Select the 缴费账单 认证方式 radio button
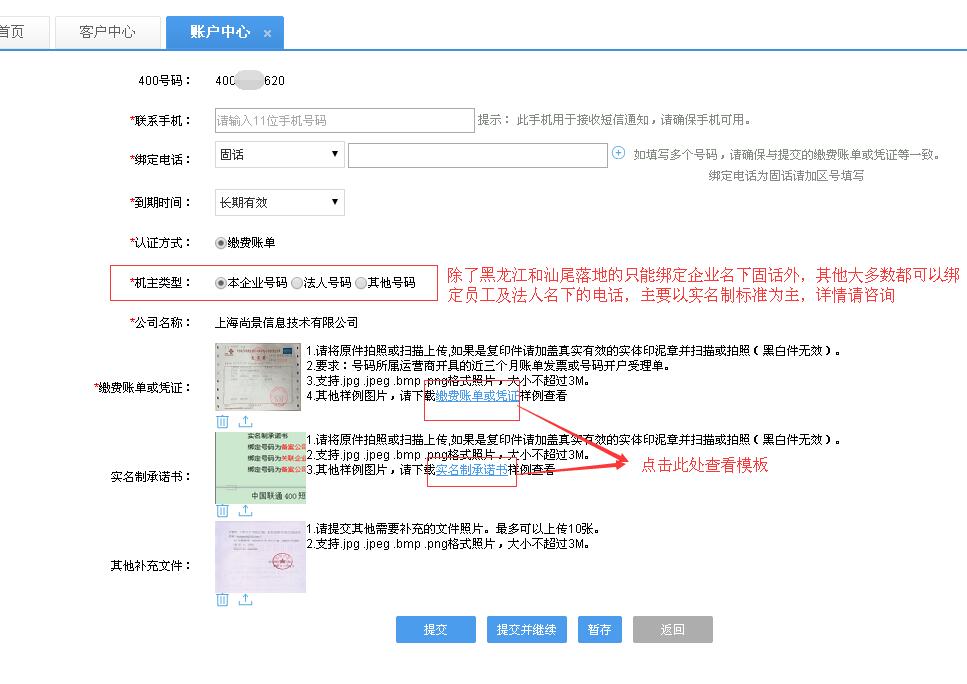967x684 pixels. [221, 243]
